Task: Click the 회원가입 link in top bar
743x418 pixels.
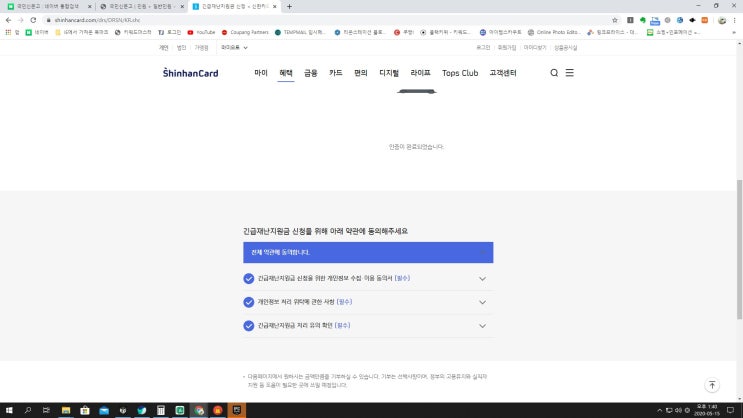Action: pos(507,47)
